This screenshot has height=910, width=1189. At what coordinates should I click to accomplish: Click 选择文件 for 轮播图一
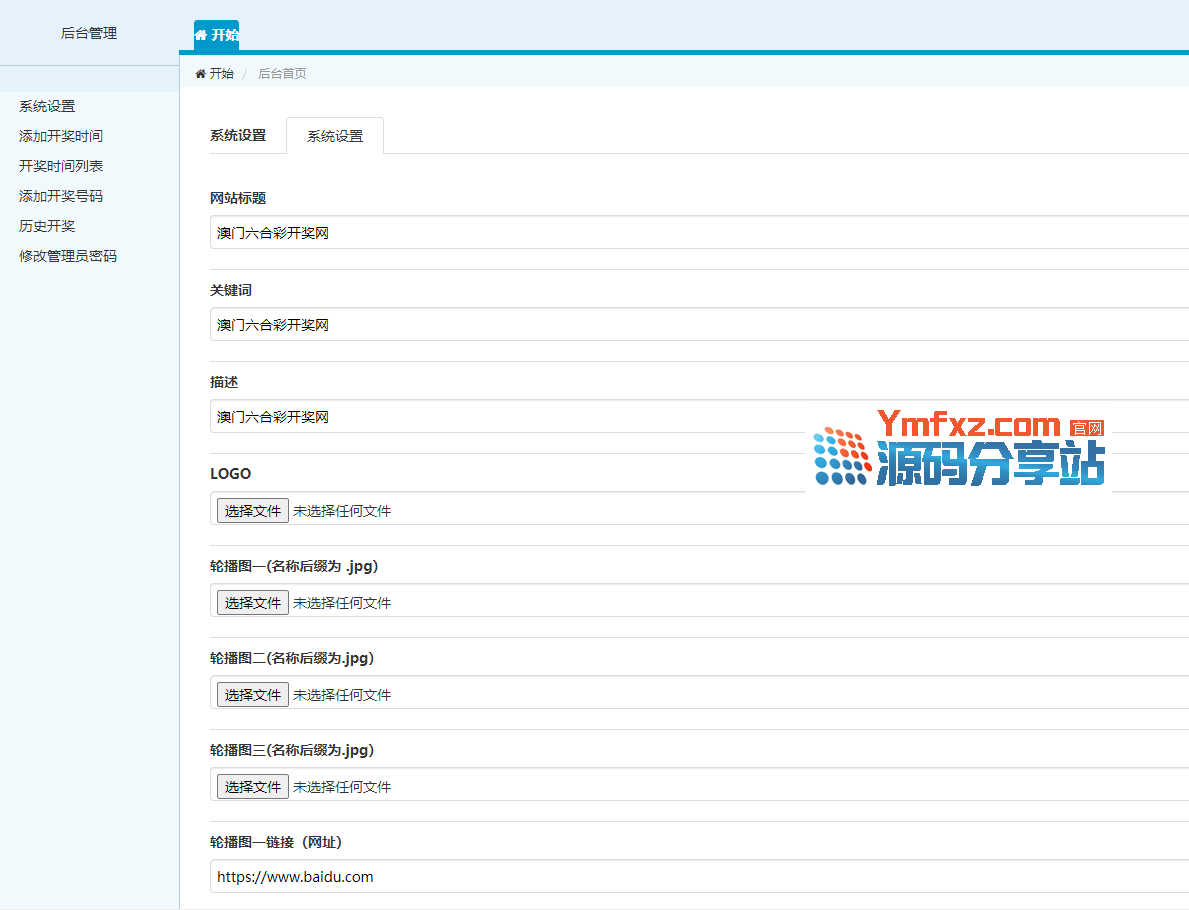click(253, 603)
